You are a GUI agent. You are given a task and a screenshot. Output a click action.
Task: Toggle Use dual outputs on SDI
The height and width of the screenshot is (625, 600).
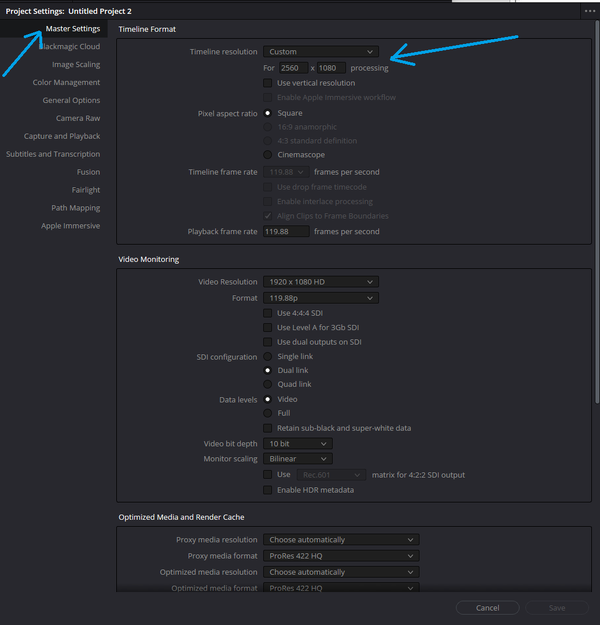point(268,342)
